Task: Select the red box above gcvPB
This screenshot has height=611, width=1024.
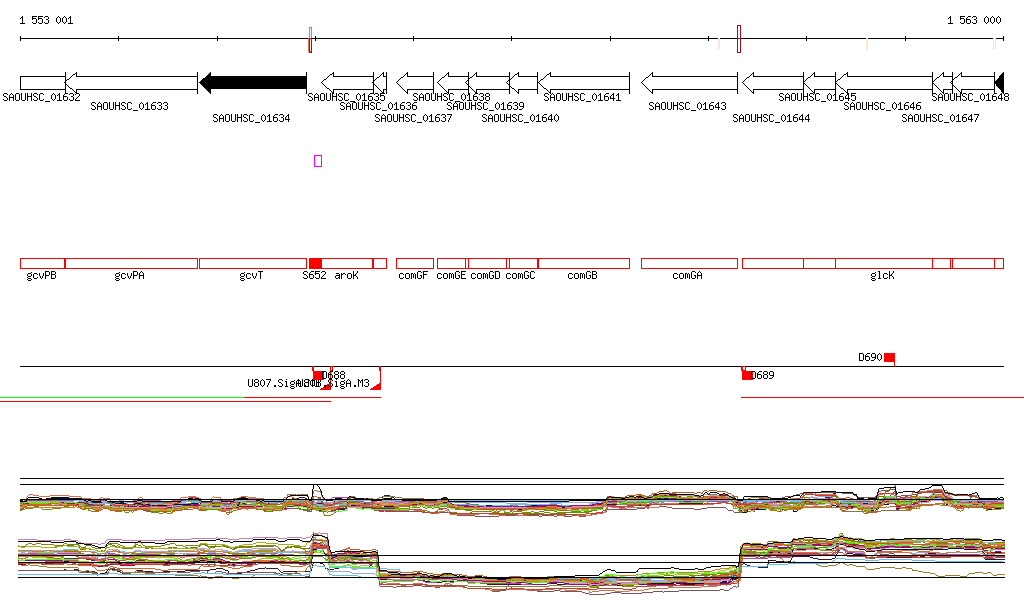Action: tap(42, 264)
